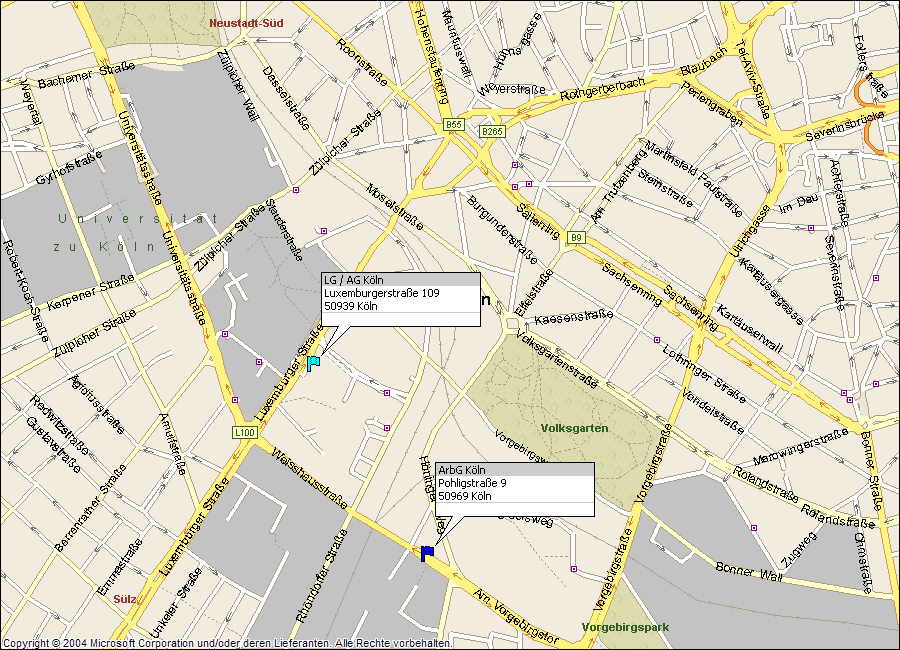
Task: Click the cyan flag for LG / AG Köln
Action: 313,363
